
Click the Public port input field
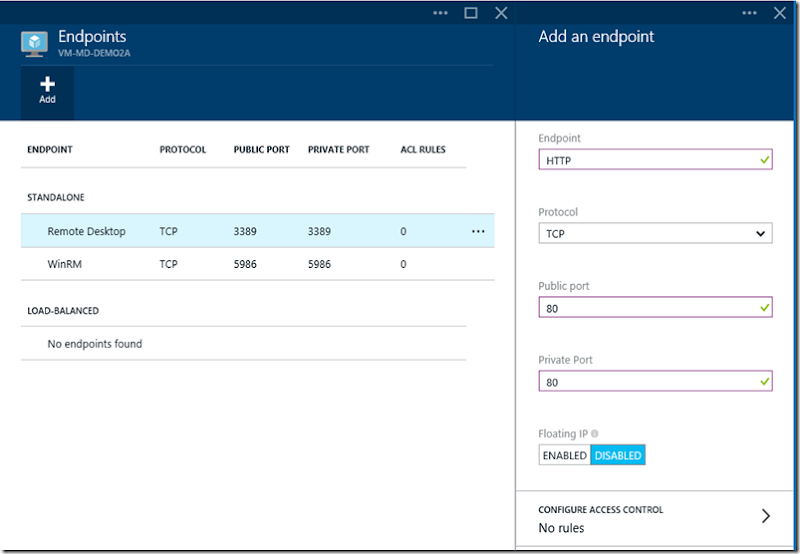(x=647, y=308)
